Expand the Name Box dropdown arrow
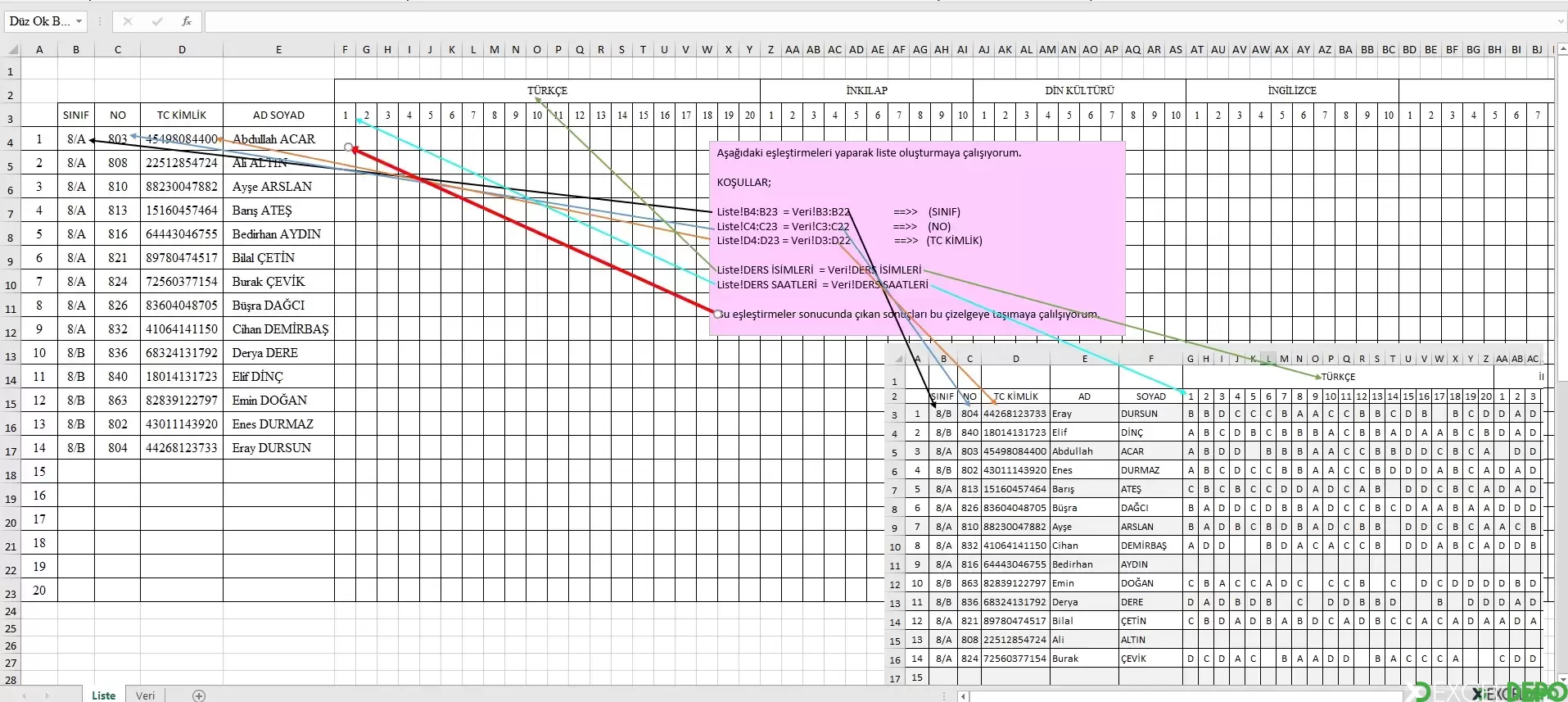This screenshot has width=1568, height=702. pyautogui.click(x=79, y=21)
